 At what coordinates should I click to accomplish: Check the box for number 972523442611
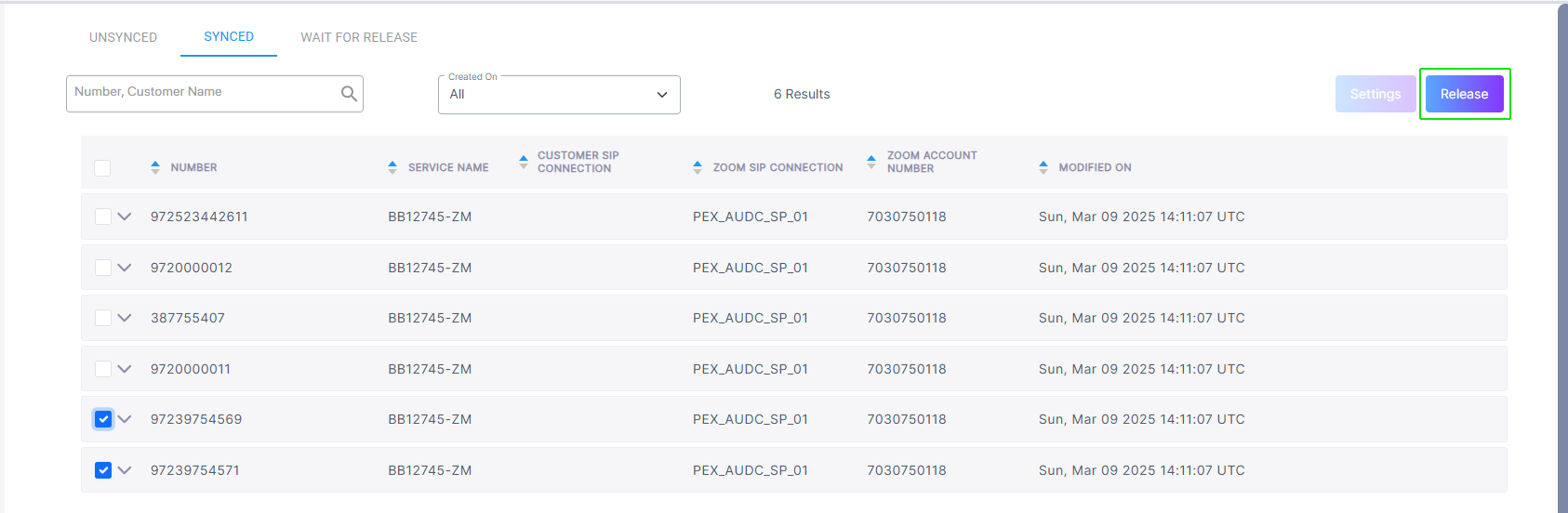tap(103, 217)
